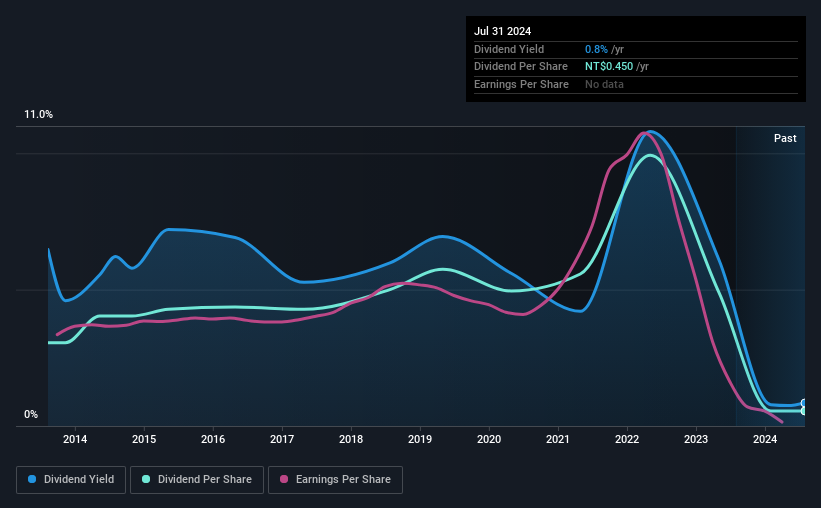Click the Jul 31 2024 tooltip date
The width and height of the screenshot is (821, 508).
pyautogui.click(x=503, y=31)
